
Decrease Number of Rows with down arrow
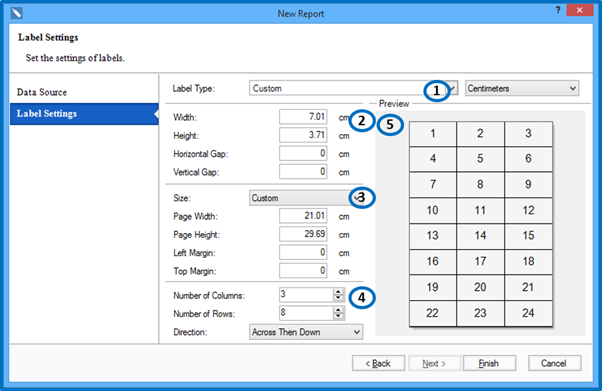338,316
